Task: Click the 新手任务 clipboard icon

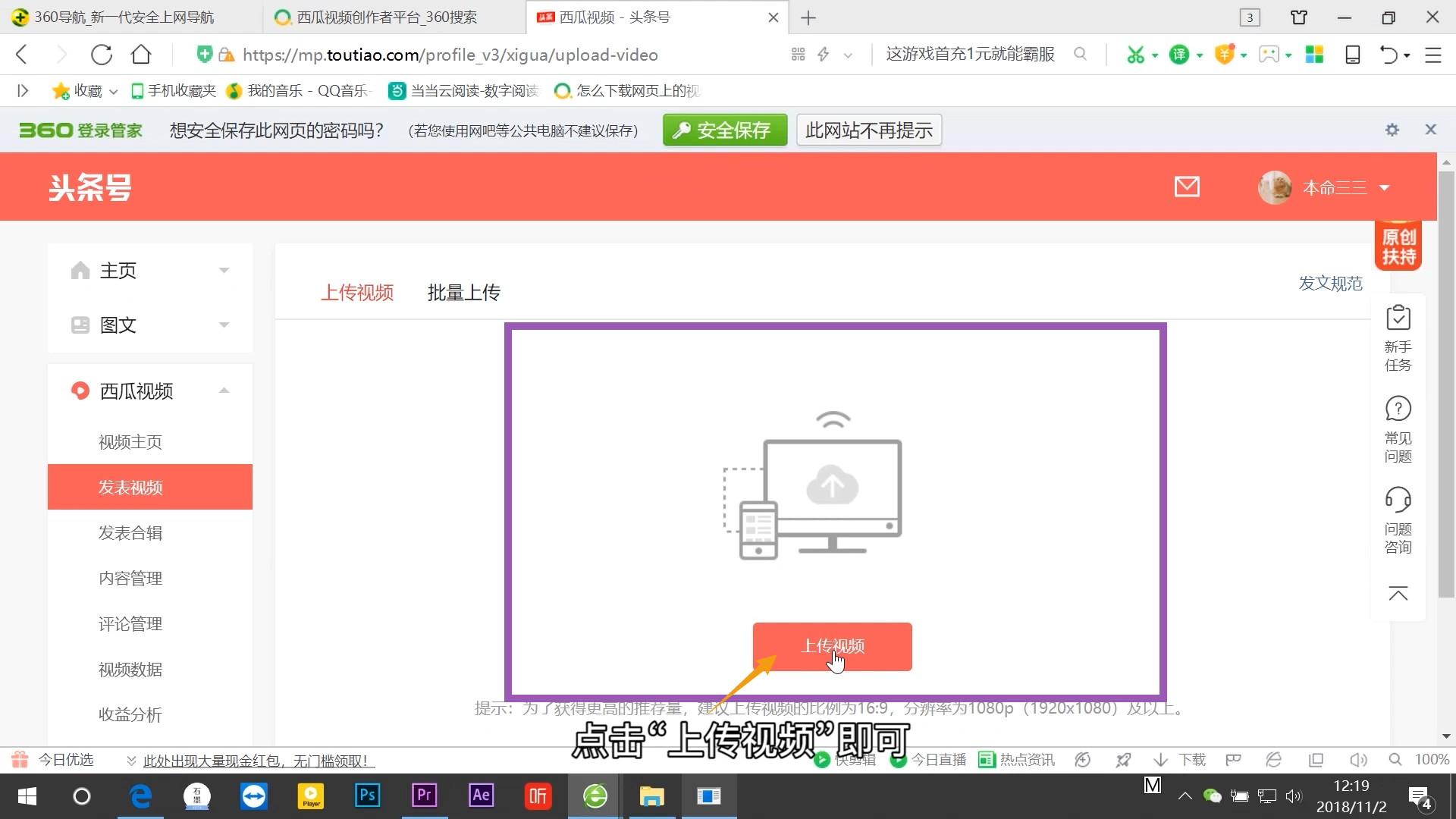Action: pos(1398,318)
